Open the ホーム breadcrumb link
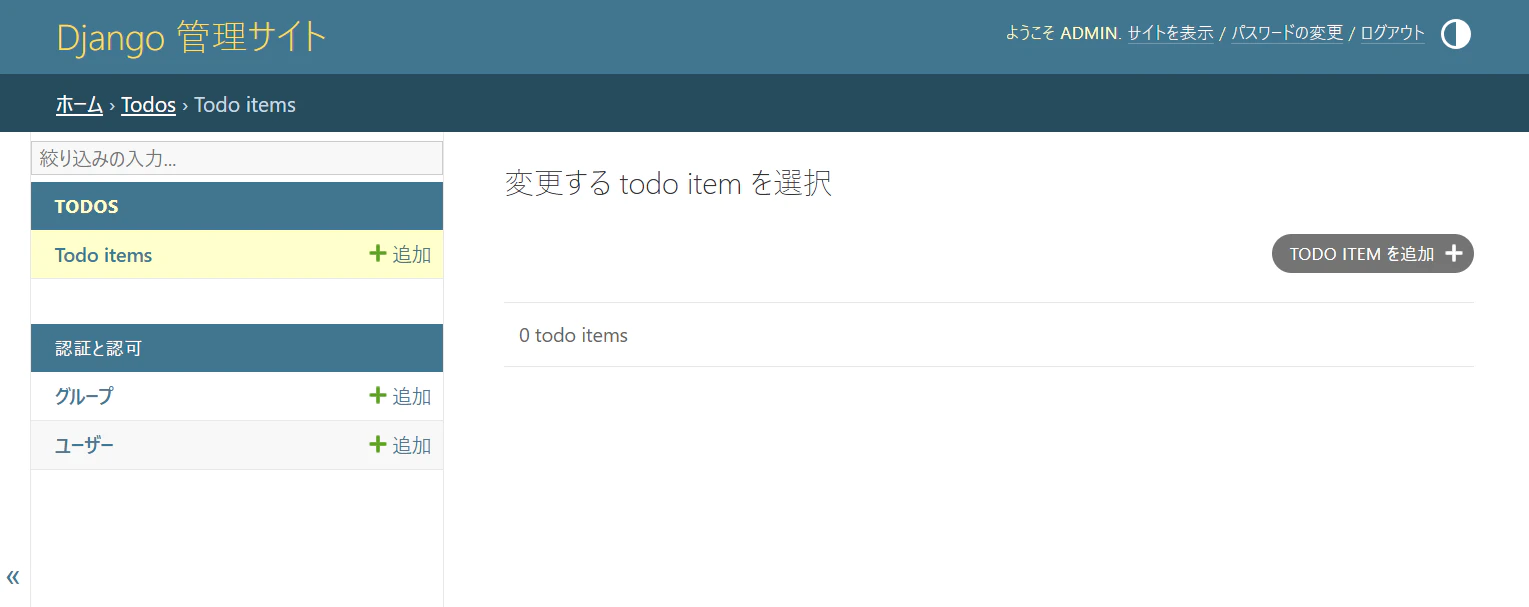The image size is (1529, 607). click(79, 104)
